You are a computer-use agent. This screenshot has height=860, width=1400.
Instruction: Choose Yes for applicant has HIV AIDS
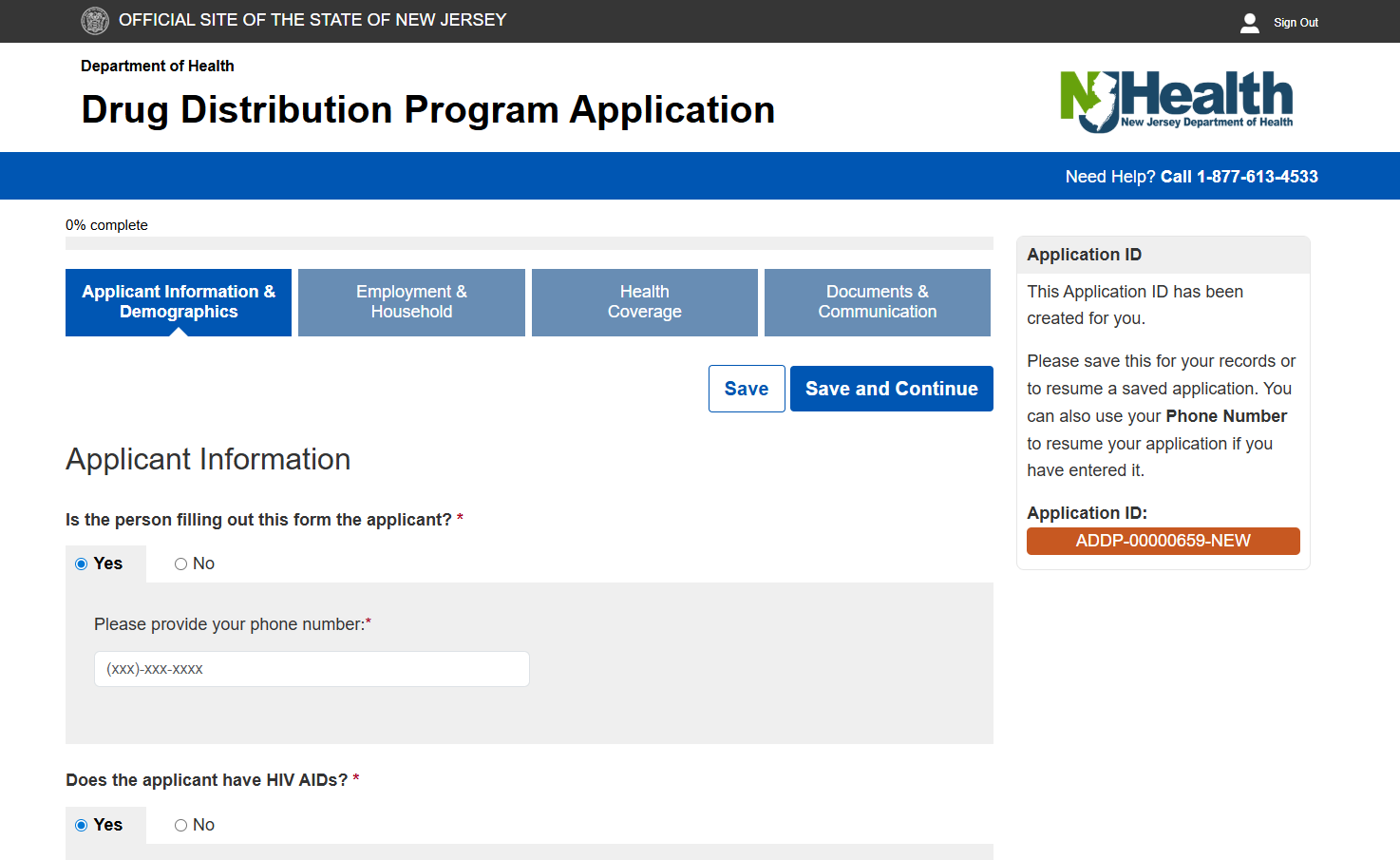82,826
